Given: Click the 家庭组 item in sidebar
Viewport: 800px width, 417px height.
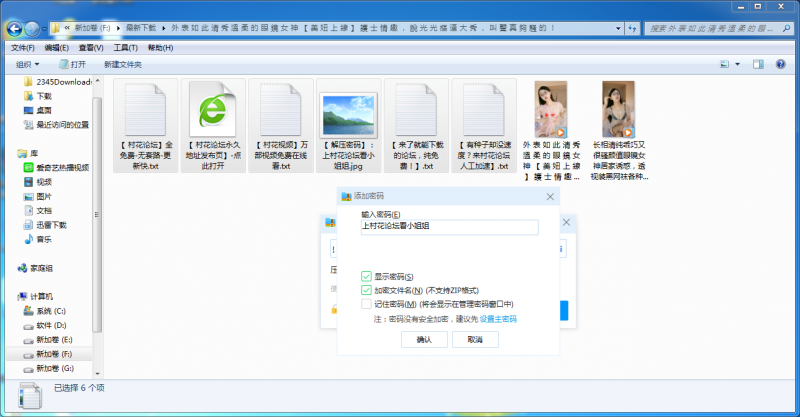Looking at the screenshot, I should click(x=42, y=268).
